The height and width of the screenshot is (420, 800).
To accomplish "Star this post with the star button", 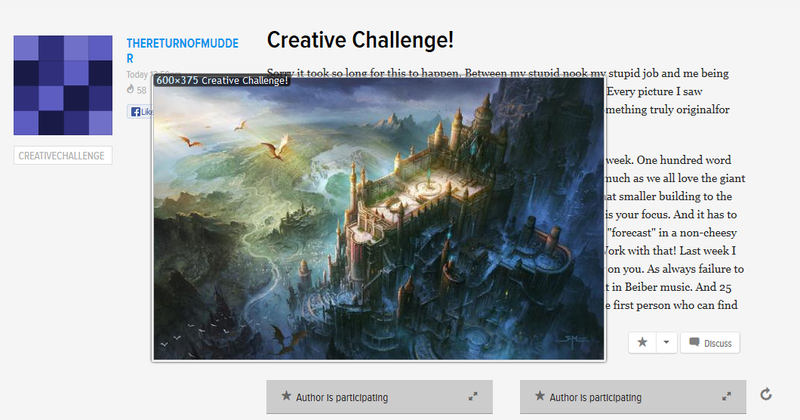I will pyautogui.click(x=642, y=342).
